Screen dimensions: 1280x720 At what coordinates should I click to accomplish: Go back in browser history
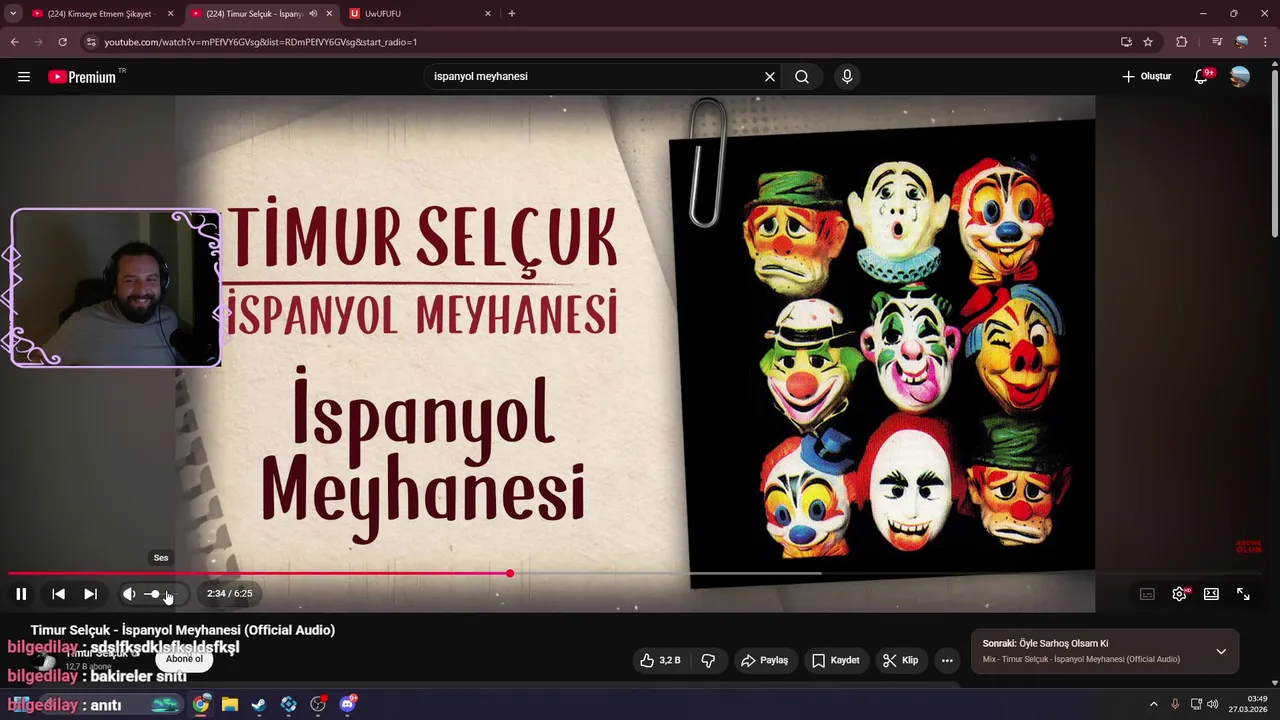click(x=14, y=42)
